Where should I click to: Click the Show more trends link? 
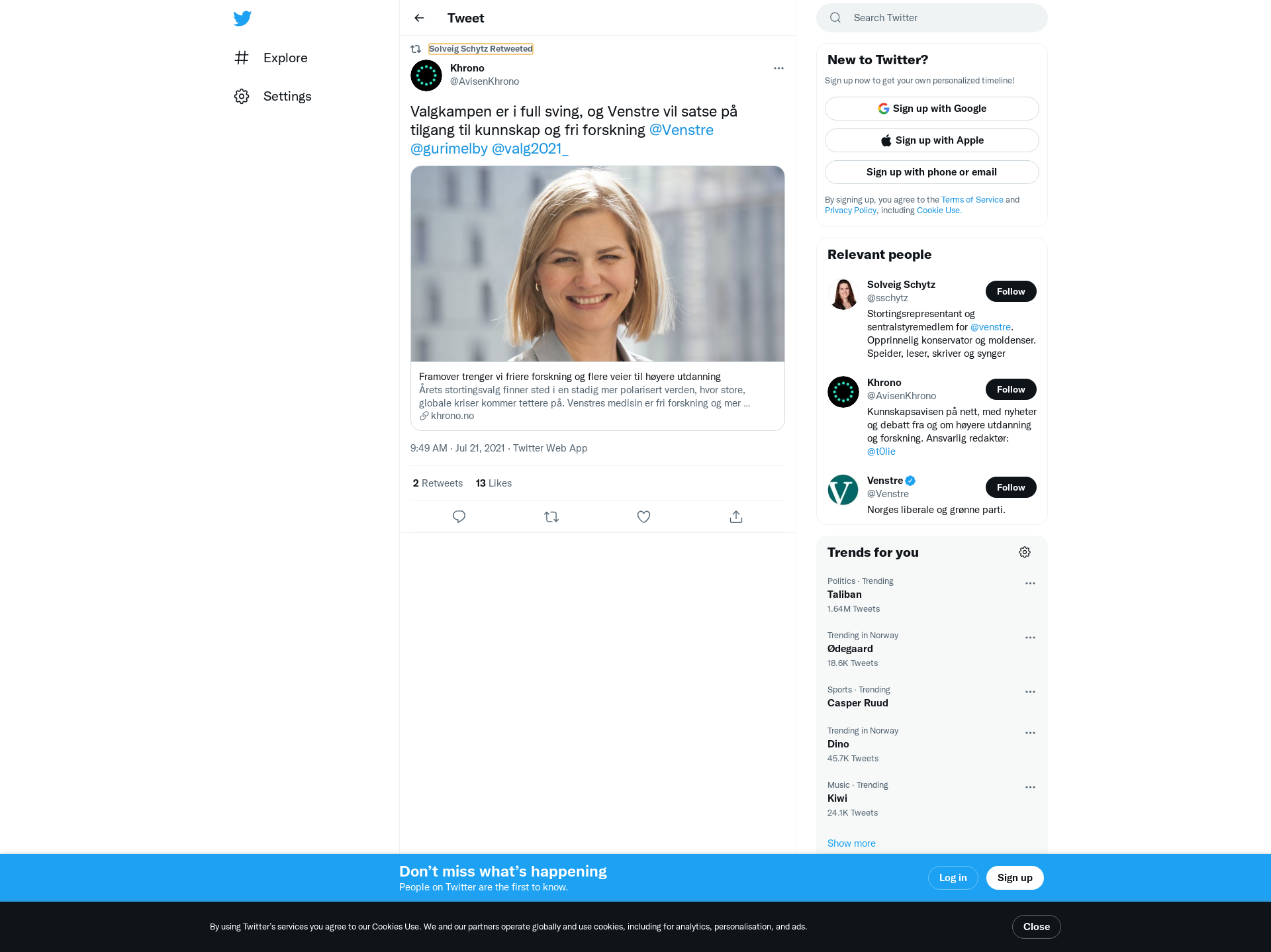pyautogui.click(x=851, y=843)
